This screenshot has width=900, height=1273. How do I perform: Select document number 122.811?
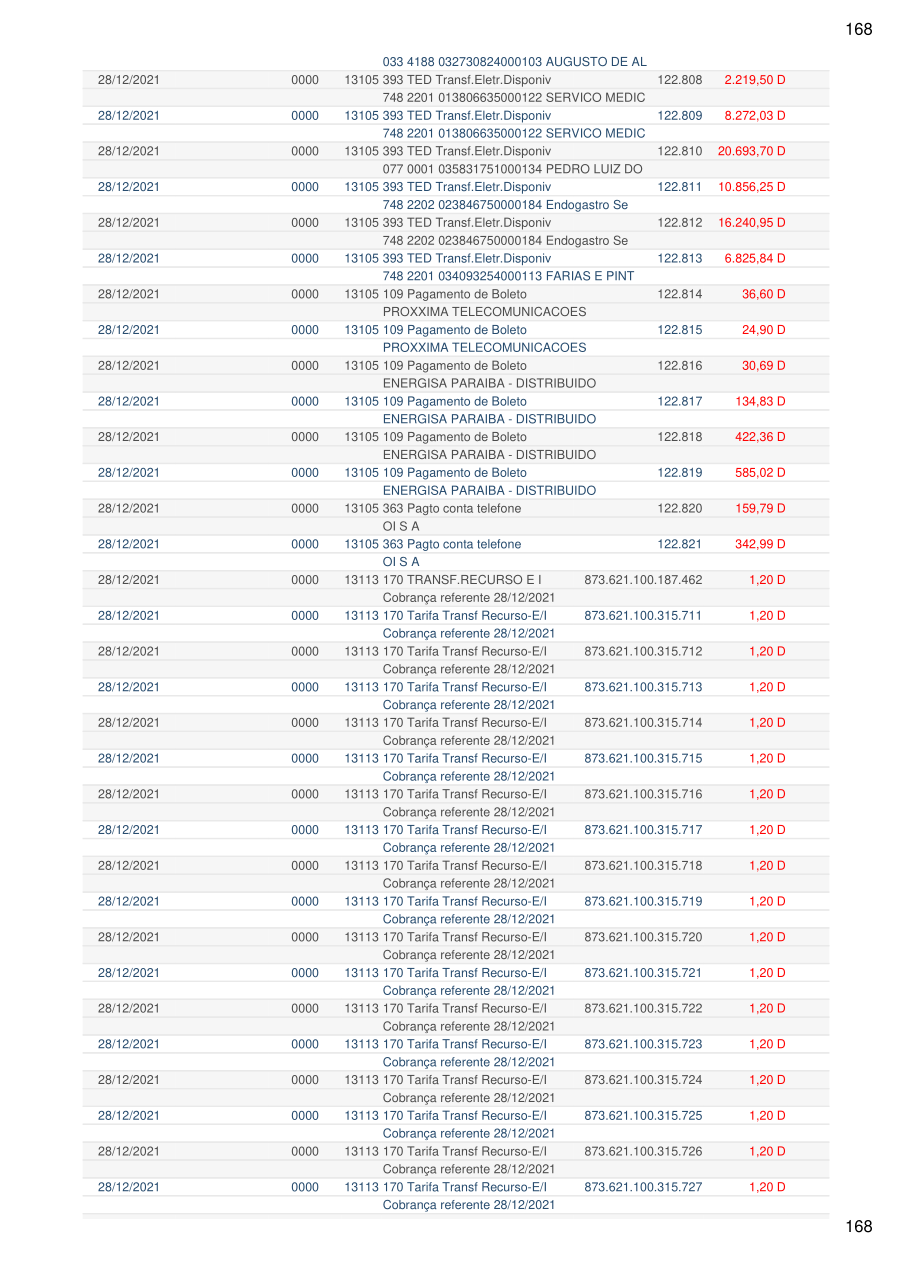680,187
